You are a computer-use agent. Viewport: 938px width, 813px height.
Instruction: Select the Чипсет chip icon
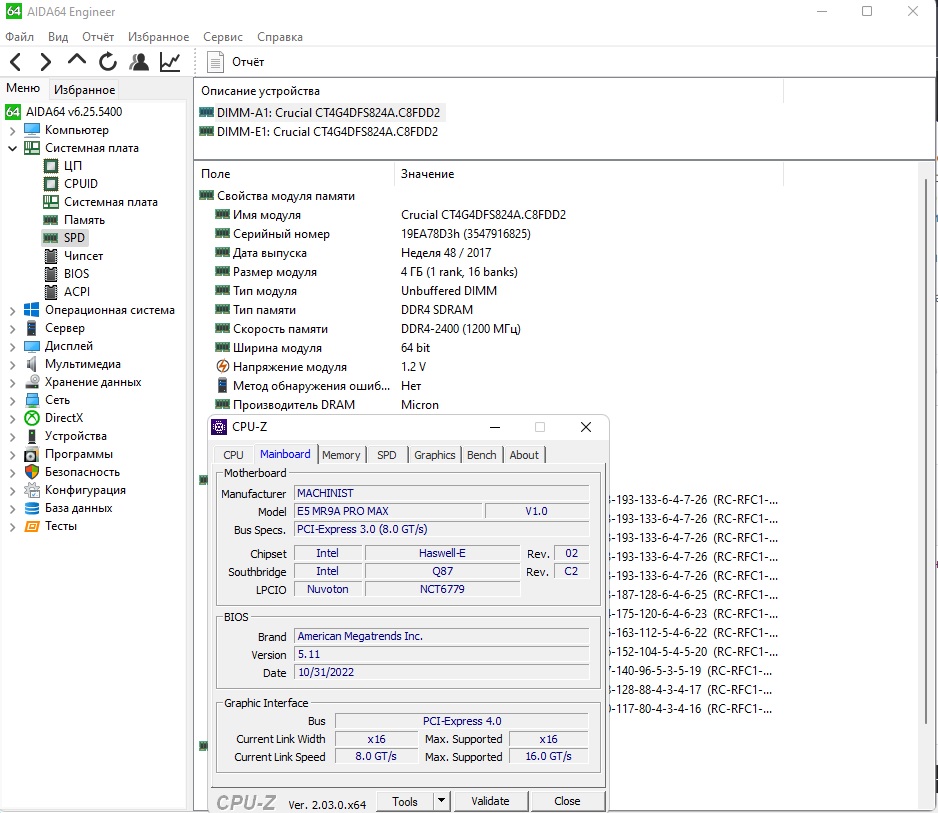[51, 256]
